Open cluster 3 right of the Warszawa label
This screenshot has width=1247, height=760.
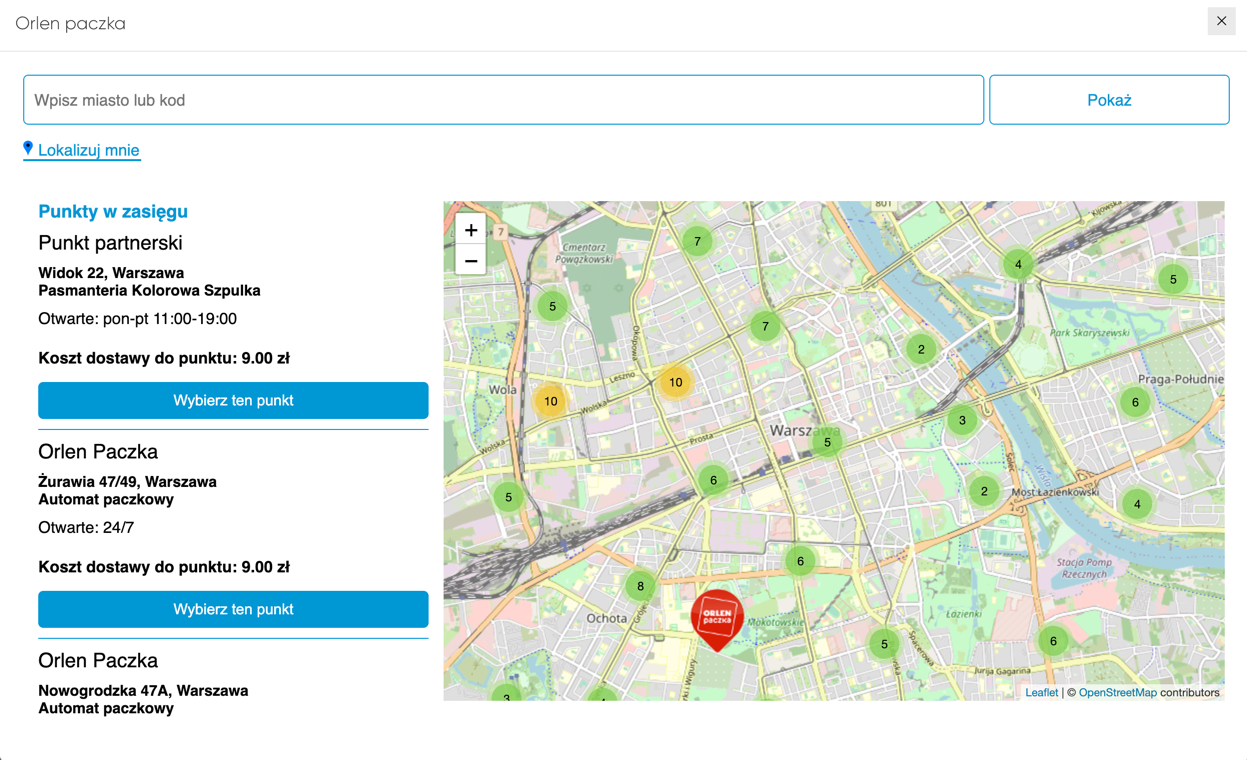(x=962, y=420)
